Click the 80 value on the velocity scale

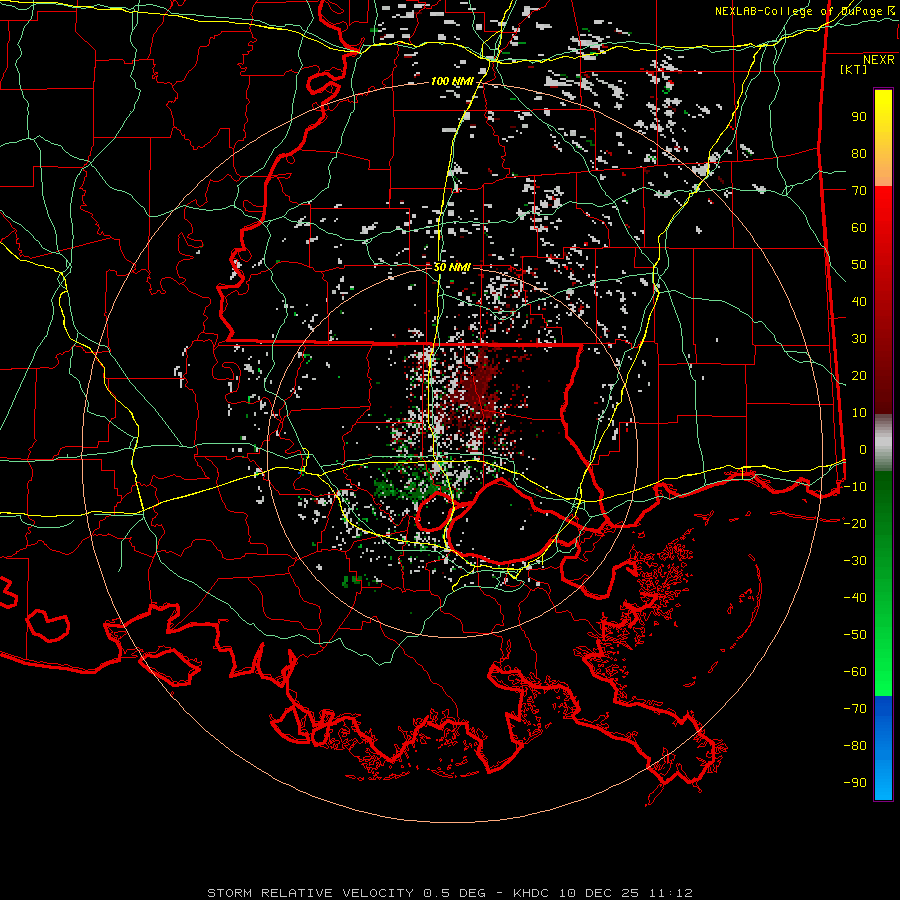[x=859, y=153]
